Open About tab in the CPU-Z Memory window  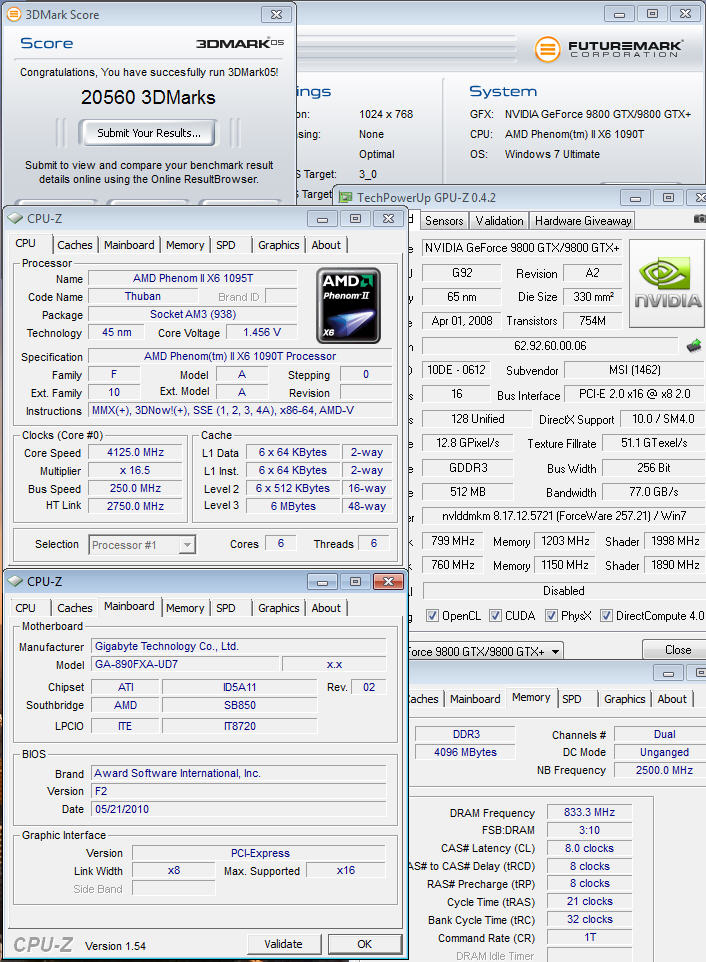672,699
